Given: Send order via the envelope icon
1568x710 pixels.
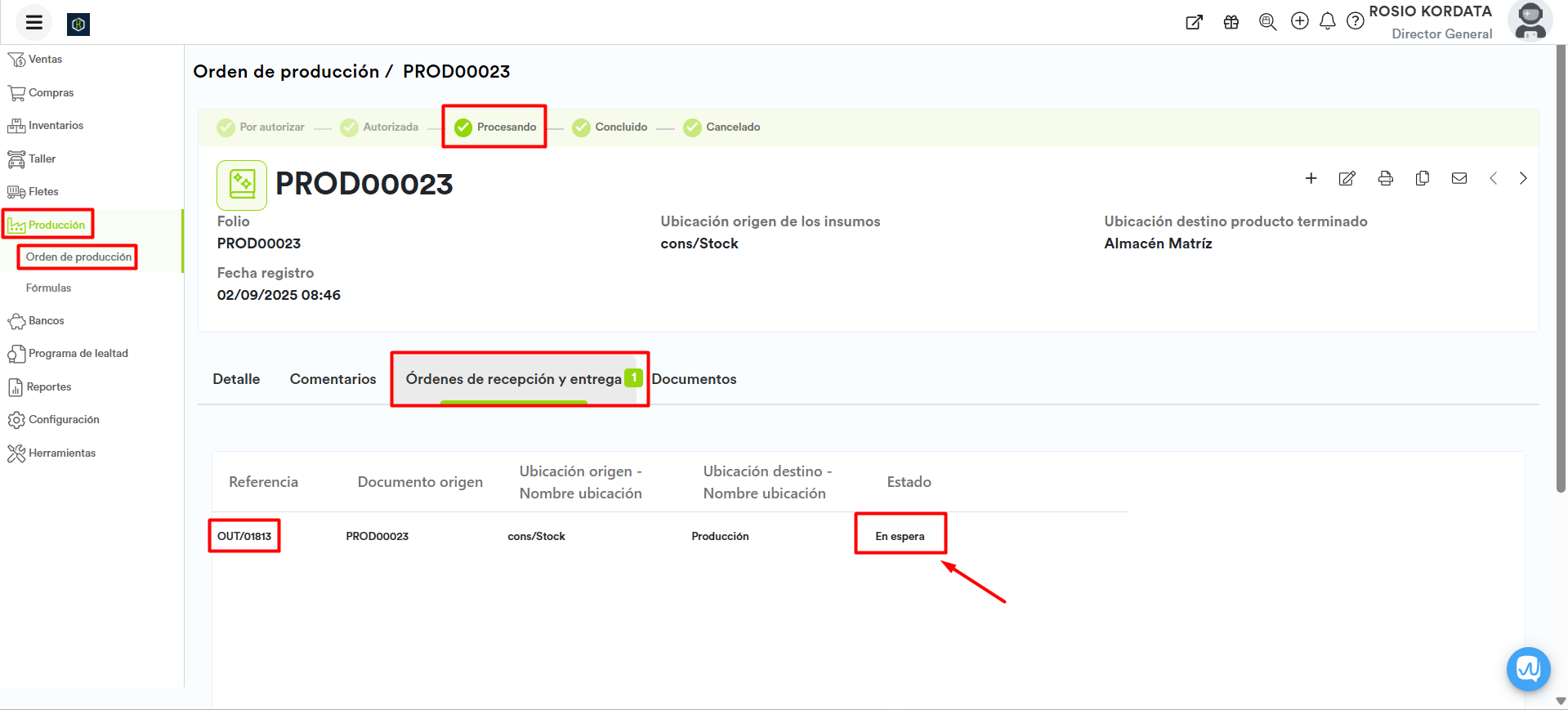Looking at the screenshot, I should pyautogui.click(x=1459, y=178).
